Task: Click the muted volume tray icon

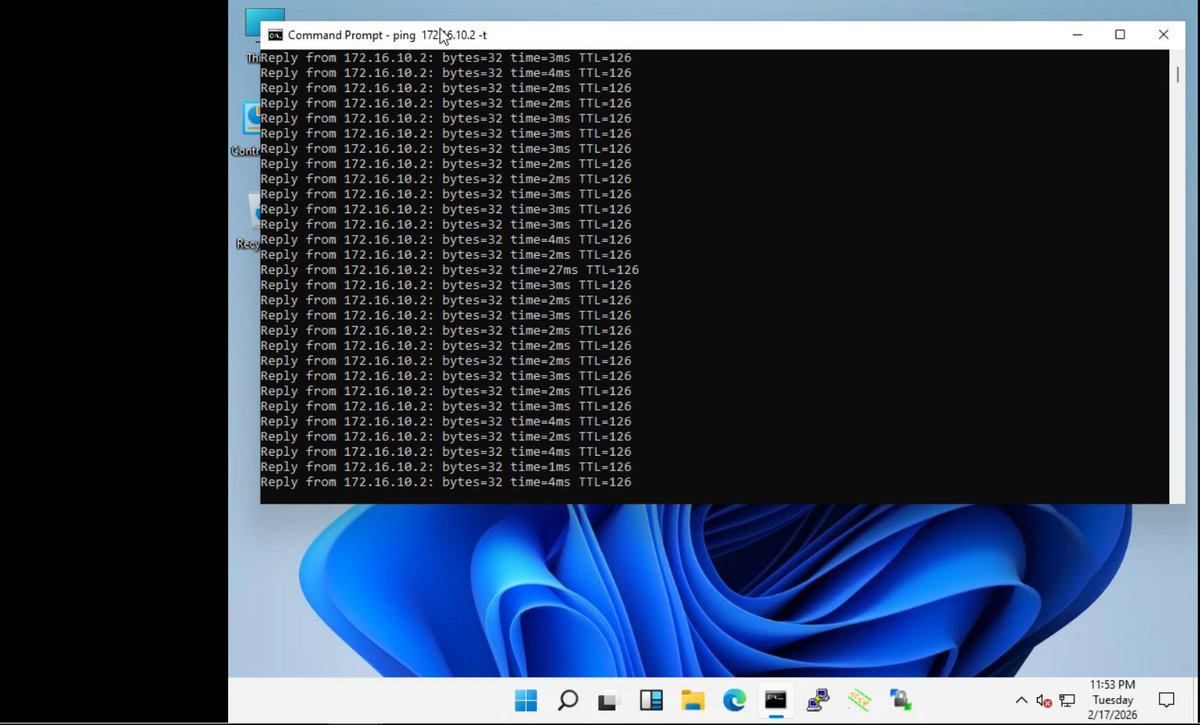Action: (x=1044, y=701)
